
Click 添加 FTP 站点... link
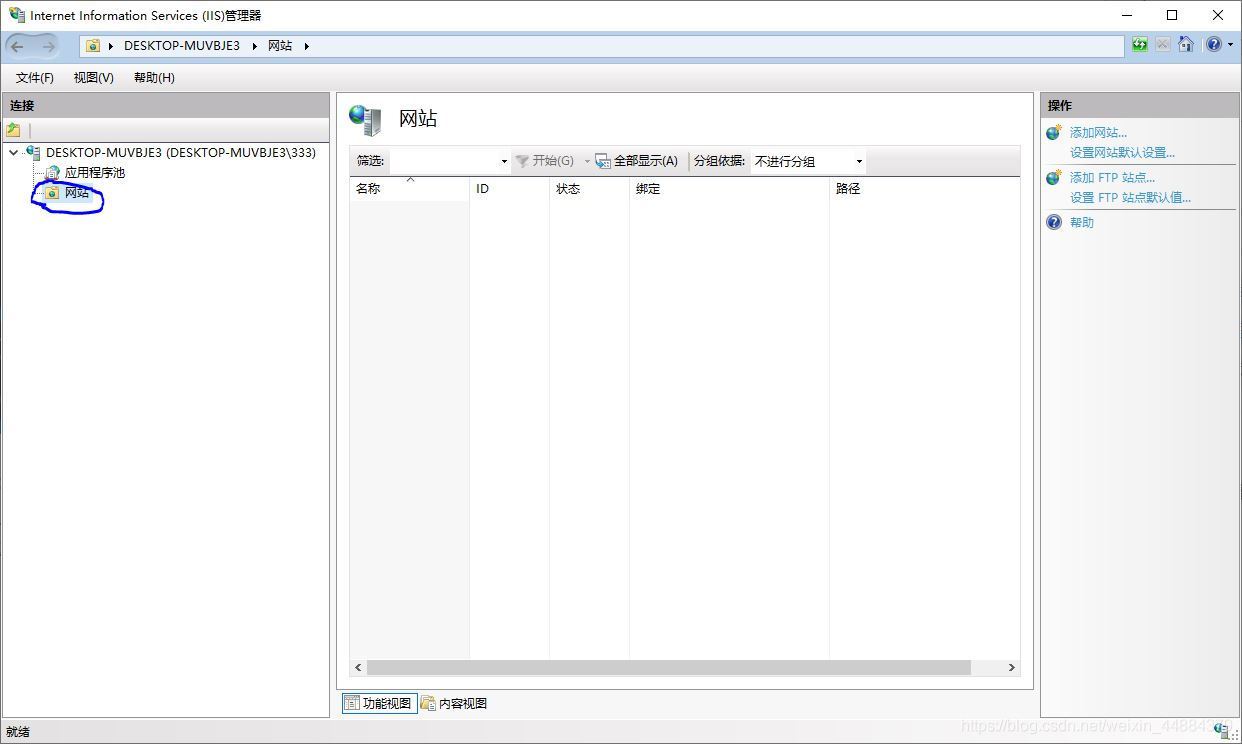1112,177
